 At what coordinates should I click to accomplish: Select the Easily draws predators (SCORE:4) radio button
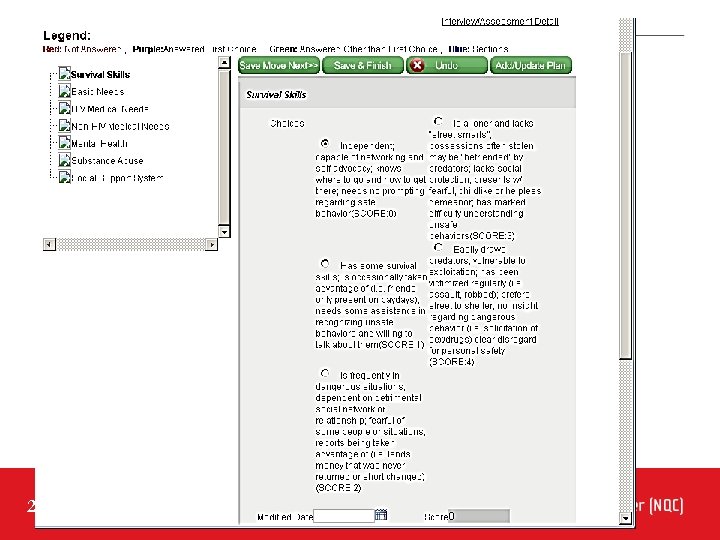tap(438, 248)
